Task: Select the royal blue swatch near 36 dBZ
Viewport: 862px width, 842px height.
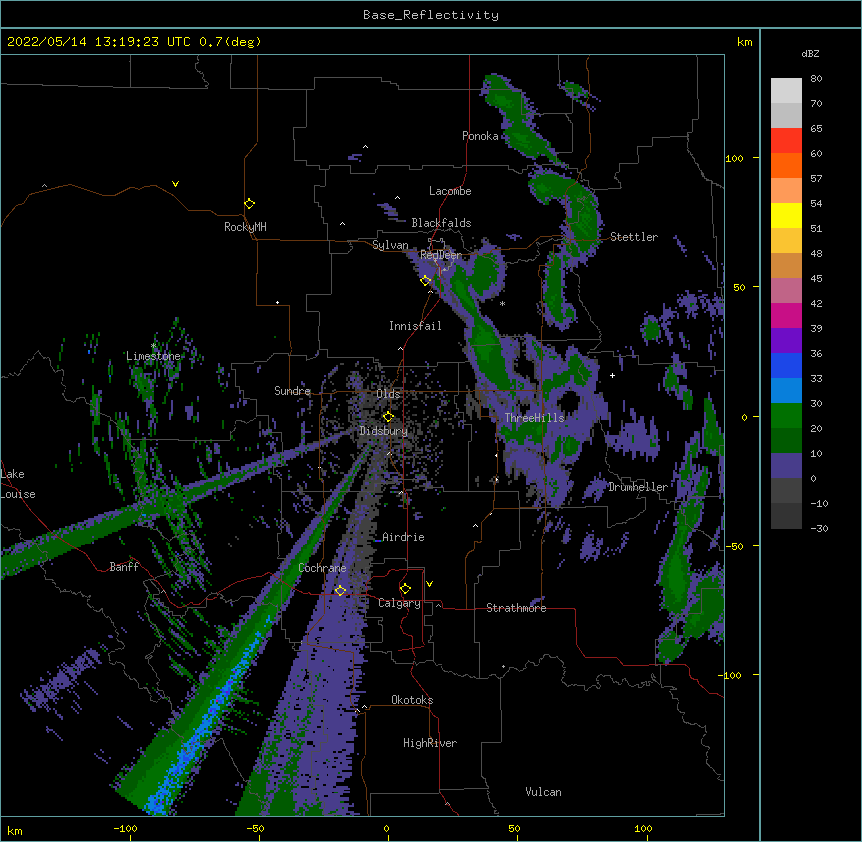Action: click(786, 365)
